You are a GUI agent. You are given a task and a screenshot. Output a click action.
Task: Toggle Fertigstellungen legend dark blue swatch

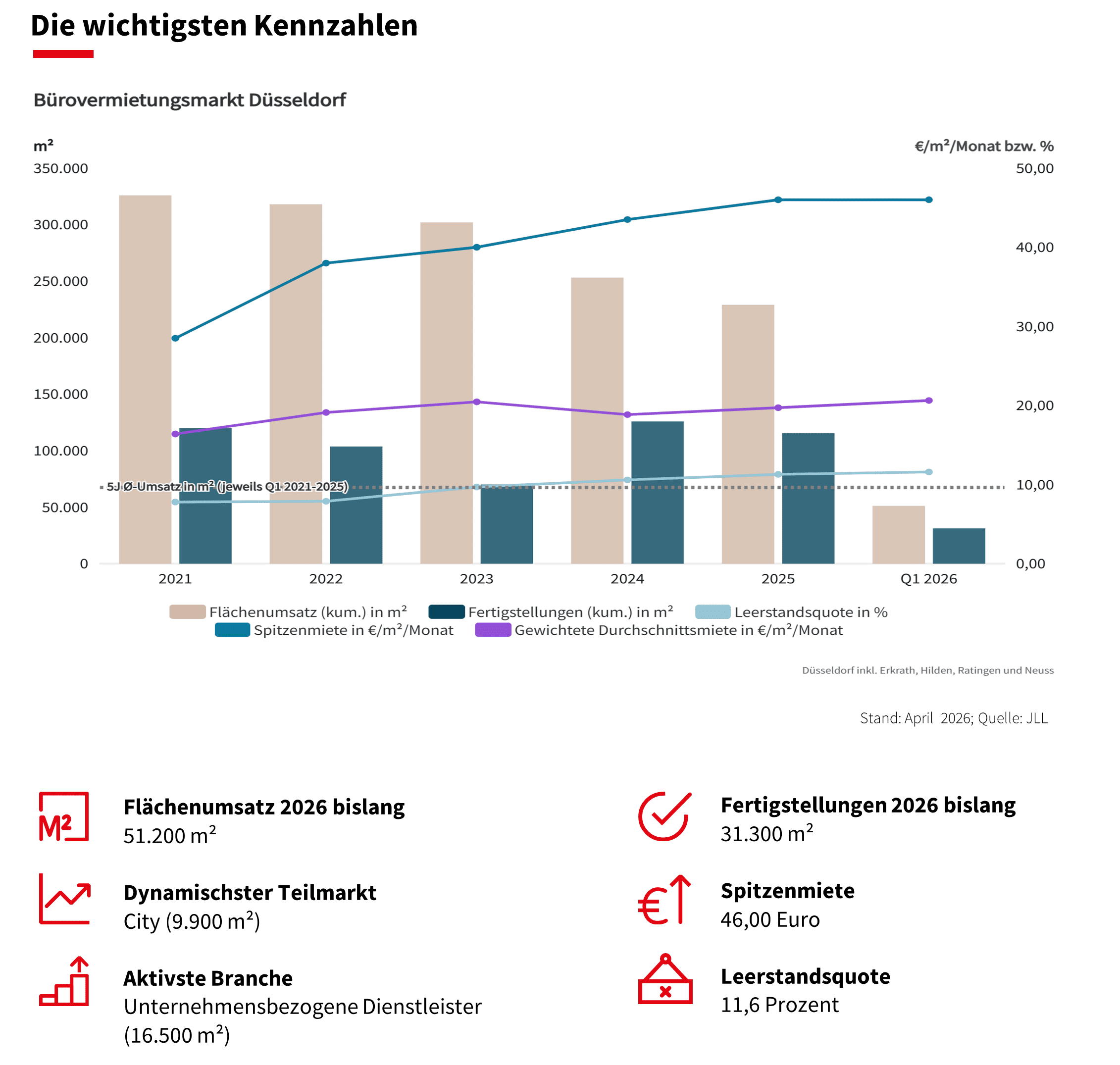(x=446, y=612)
